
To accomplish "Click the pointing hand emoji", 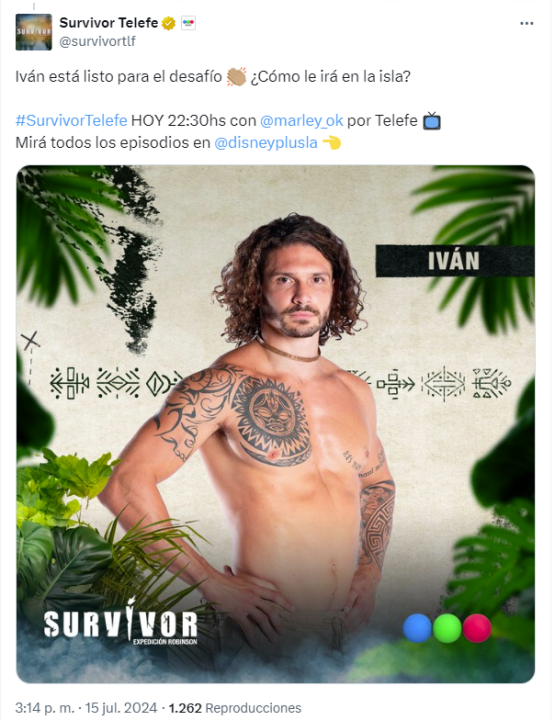I will click(x=331, y=143).
